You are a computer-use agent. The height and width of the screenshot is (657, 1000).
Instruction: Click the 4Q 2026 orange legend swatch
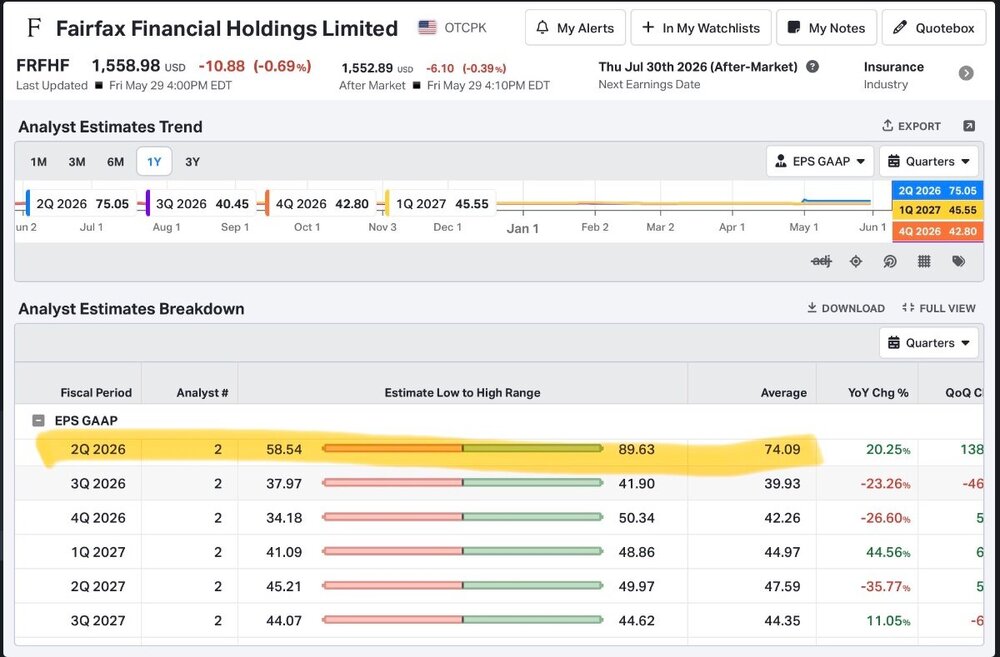[267, 203]
